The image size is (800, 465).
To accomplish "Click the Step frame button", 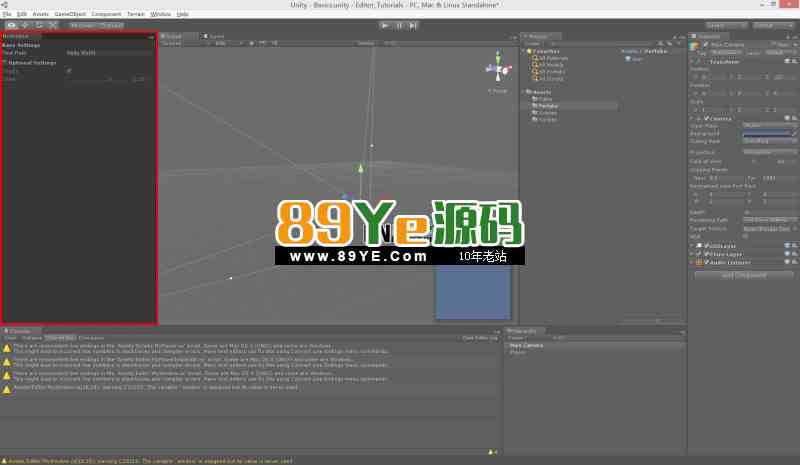I will click(x=413, y=25).
